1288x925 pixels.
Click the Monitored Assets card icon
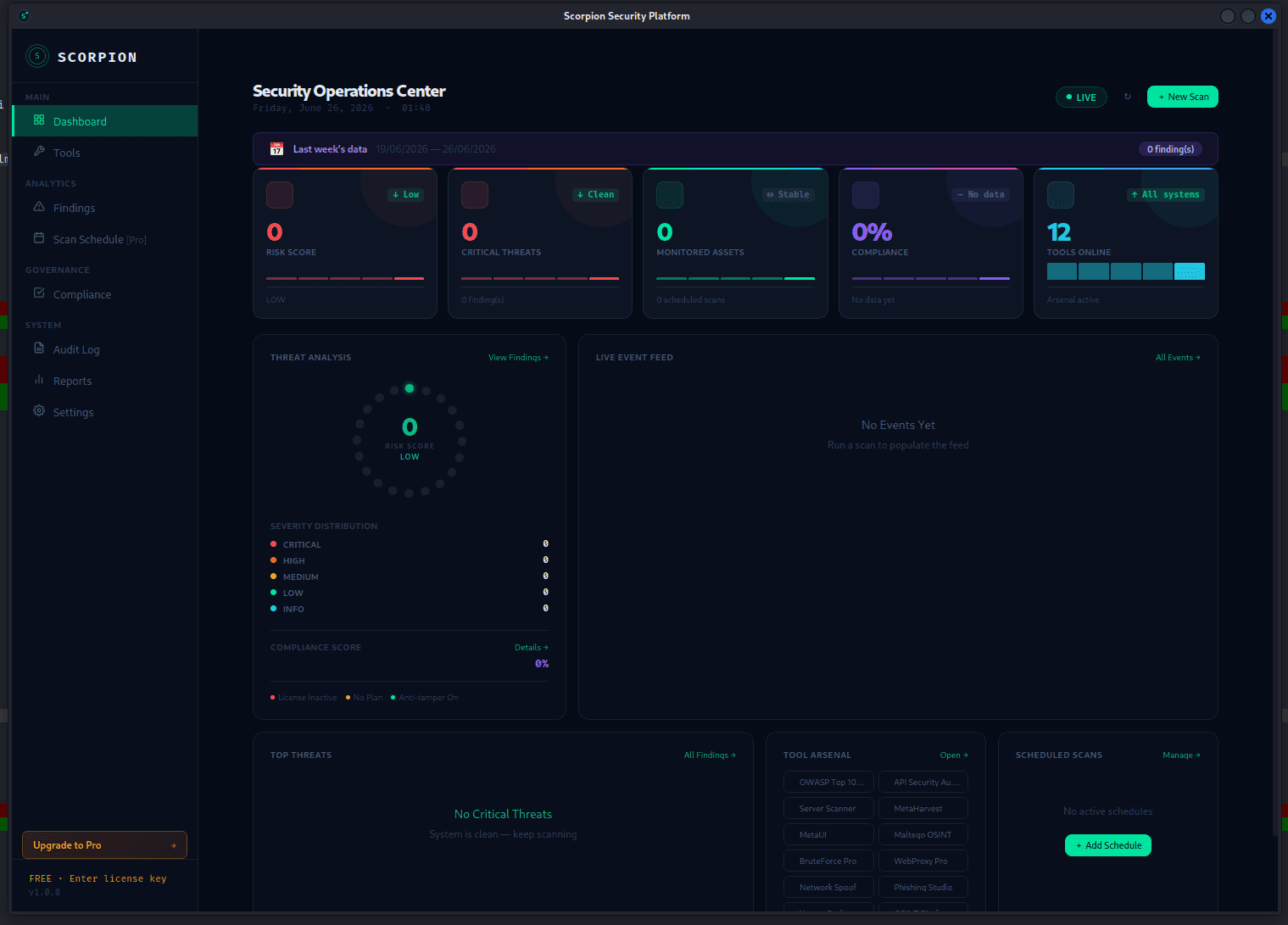(x=670, y=195)
